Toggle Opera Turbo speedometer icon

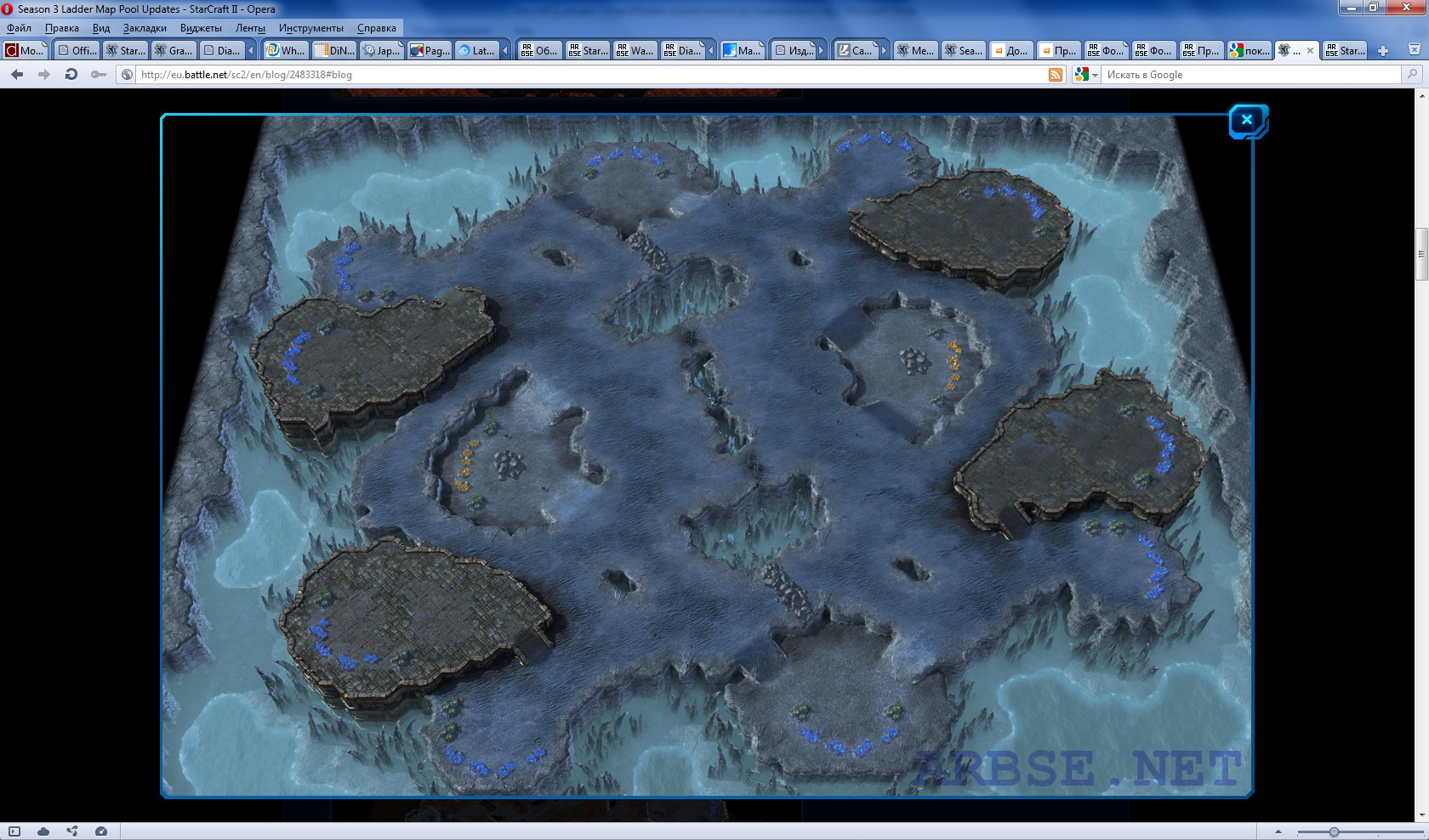pyautogui.click(x=101, y=831)
